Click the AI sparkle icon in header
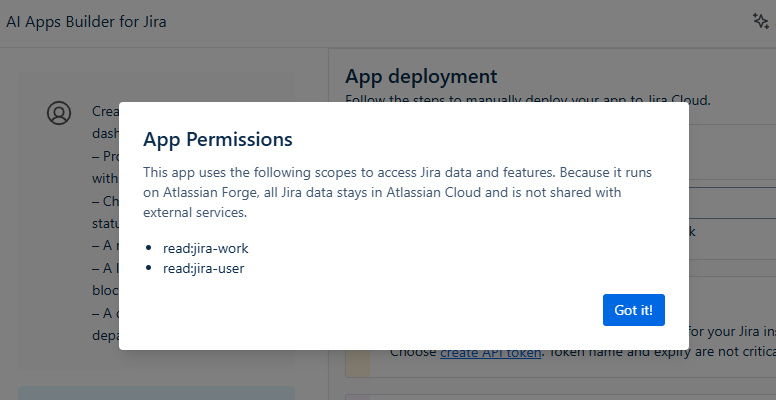This screenshot has height=400, width=776. (760, 21)
